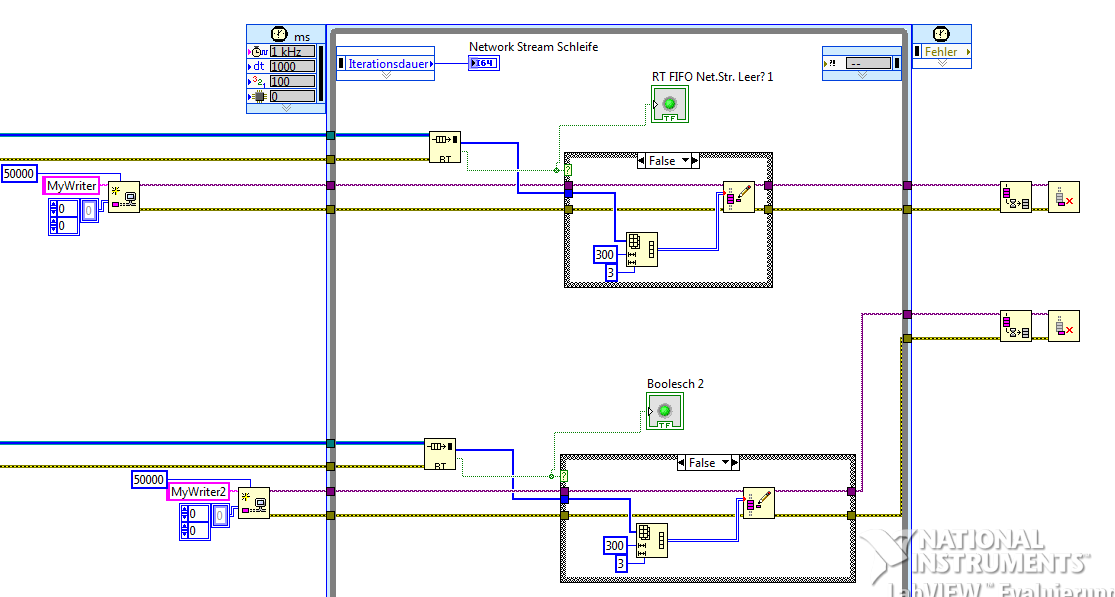Click the 300 constant in lower case structure
This screenshot has width=1115, height=597.
(x=615, y=546)
